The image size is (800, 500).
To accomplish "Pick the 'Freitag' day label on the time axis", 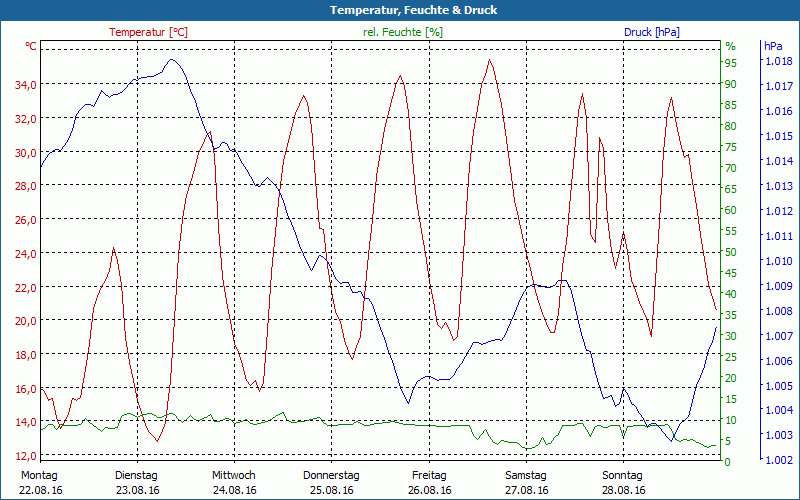I will coord(429,475).
